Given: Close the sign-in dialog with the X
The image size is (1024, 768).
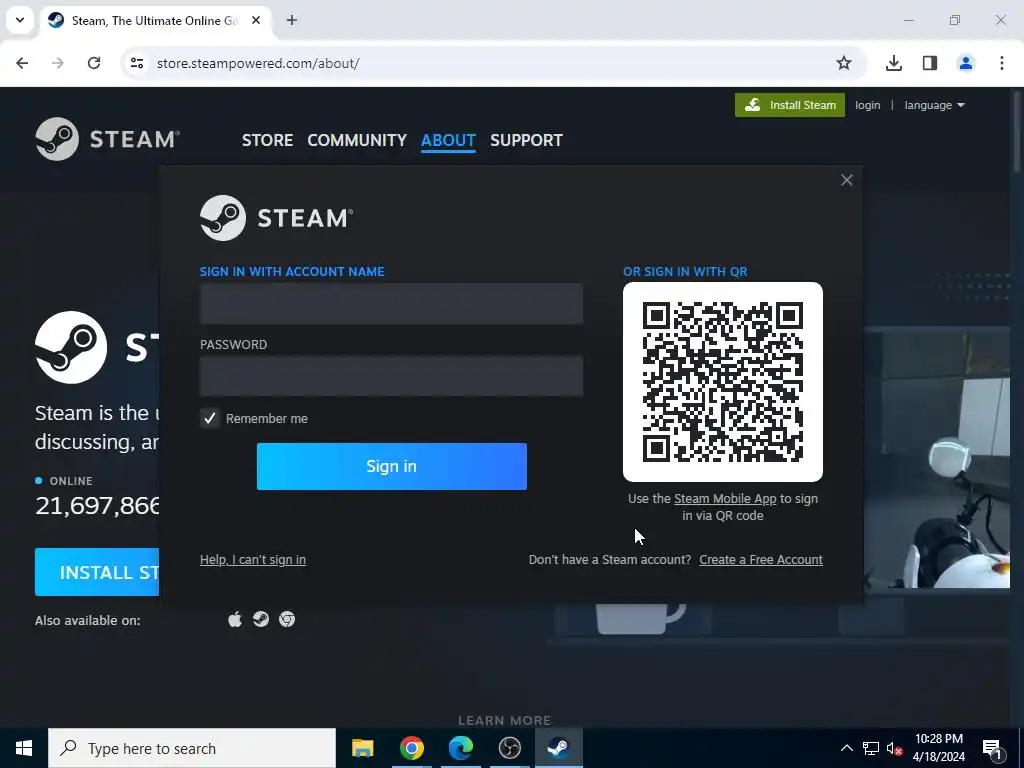Looking at the screenshot, I should point(846,180).
